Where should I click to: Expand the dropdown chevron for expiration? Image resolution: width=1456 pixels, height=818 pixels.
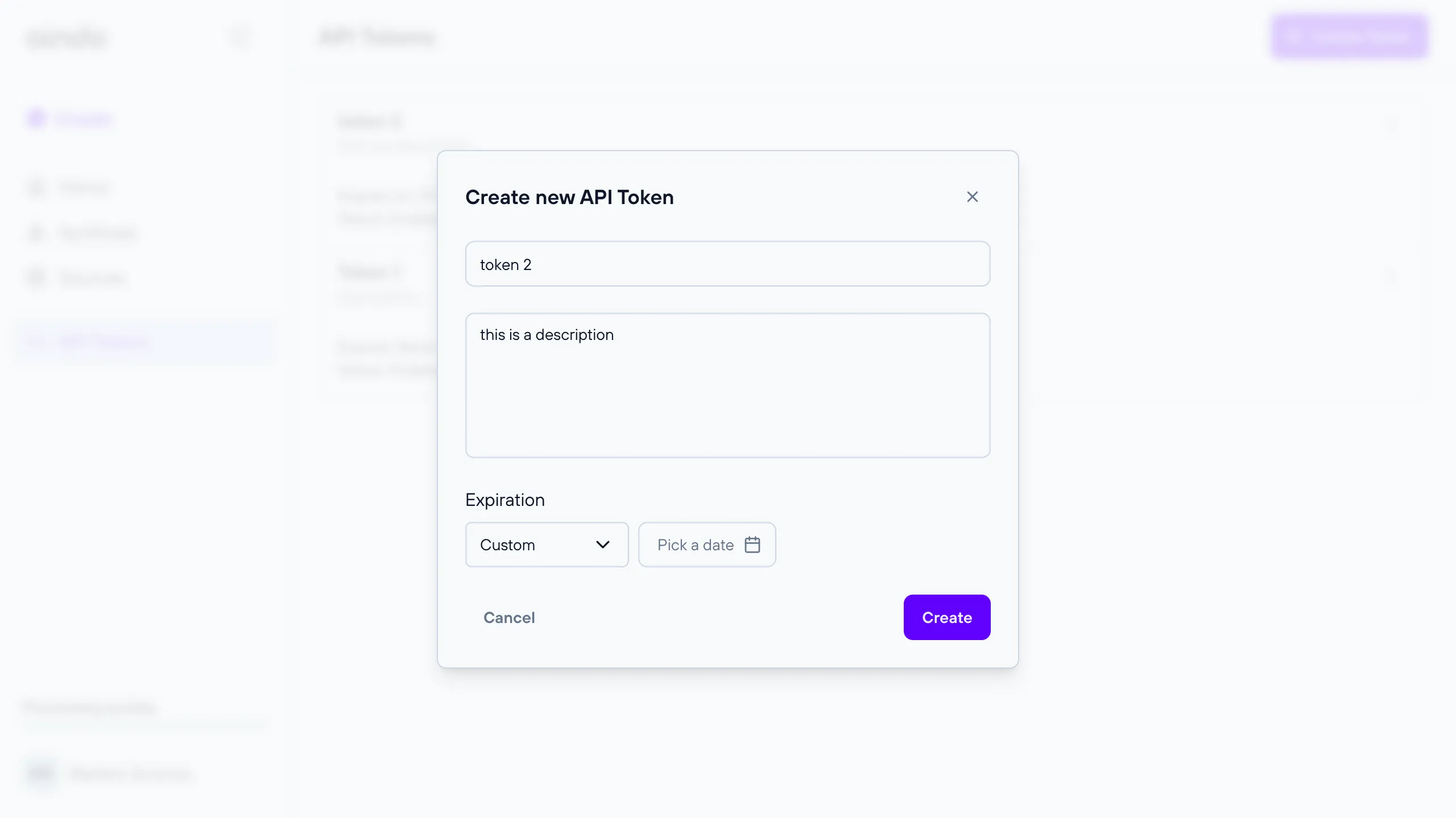tap(603, 544)
